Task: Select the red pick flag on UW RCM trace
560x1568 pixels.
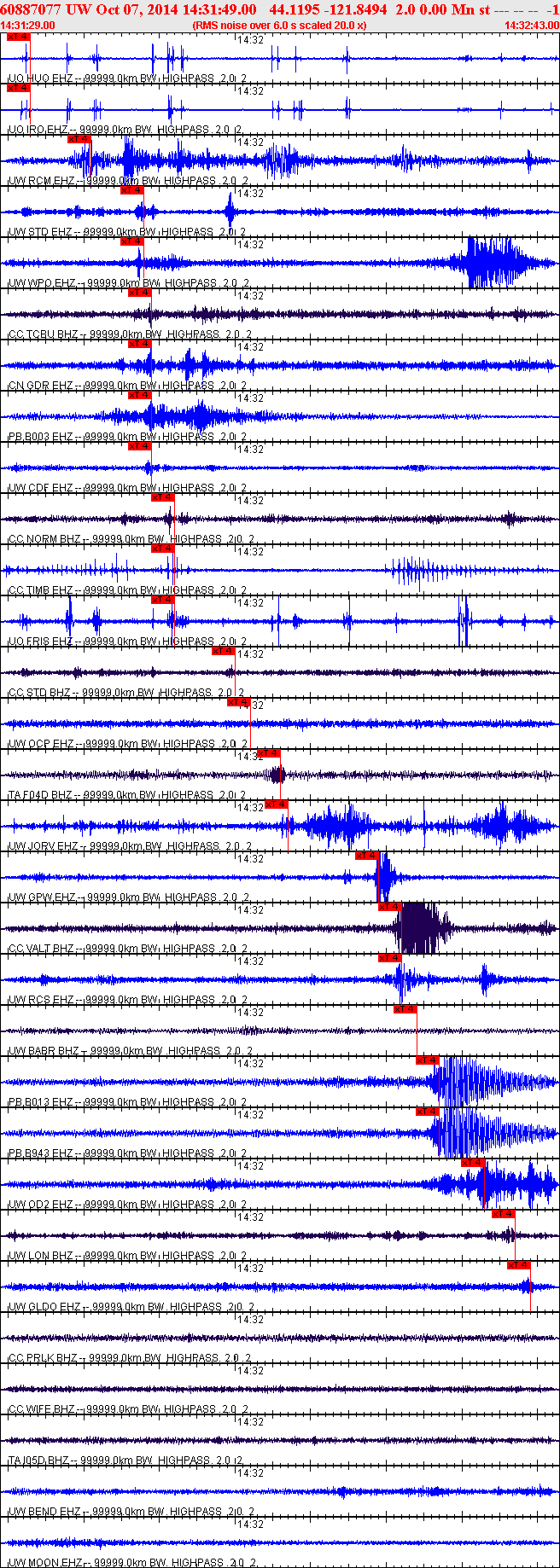Action: point(79,139)
